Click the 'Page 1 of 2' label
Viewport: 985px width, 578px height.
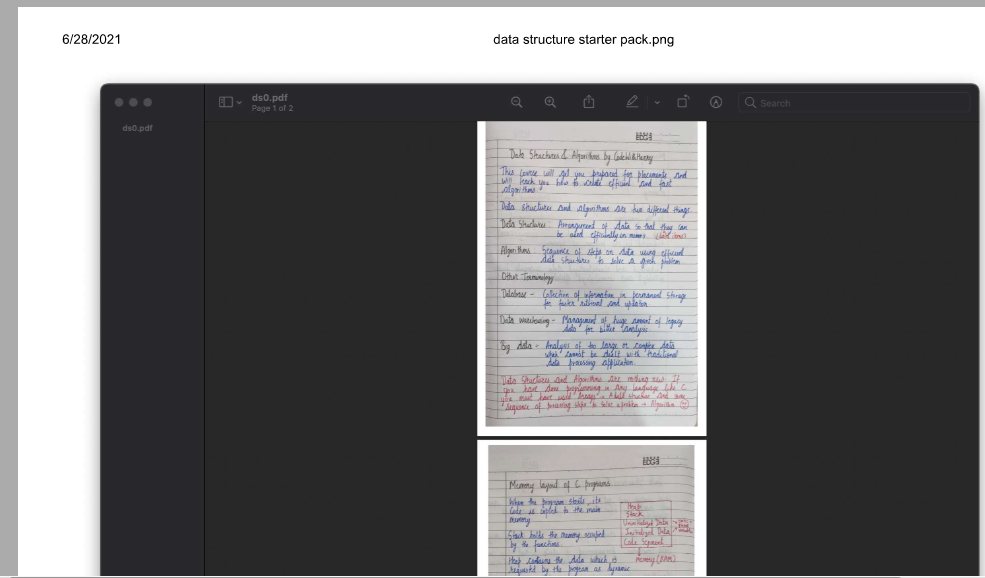tap(272, 108)
